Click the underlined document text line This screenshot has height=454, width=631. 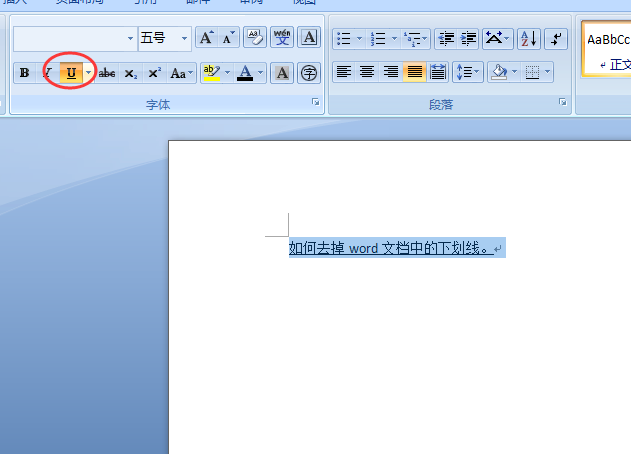click(x=391, y=248)
